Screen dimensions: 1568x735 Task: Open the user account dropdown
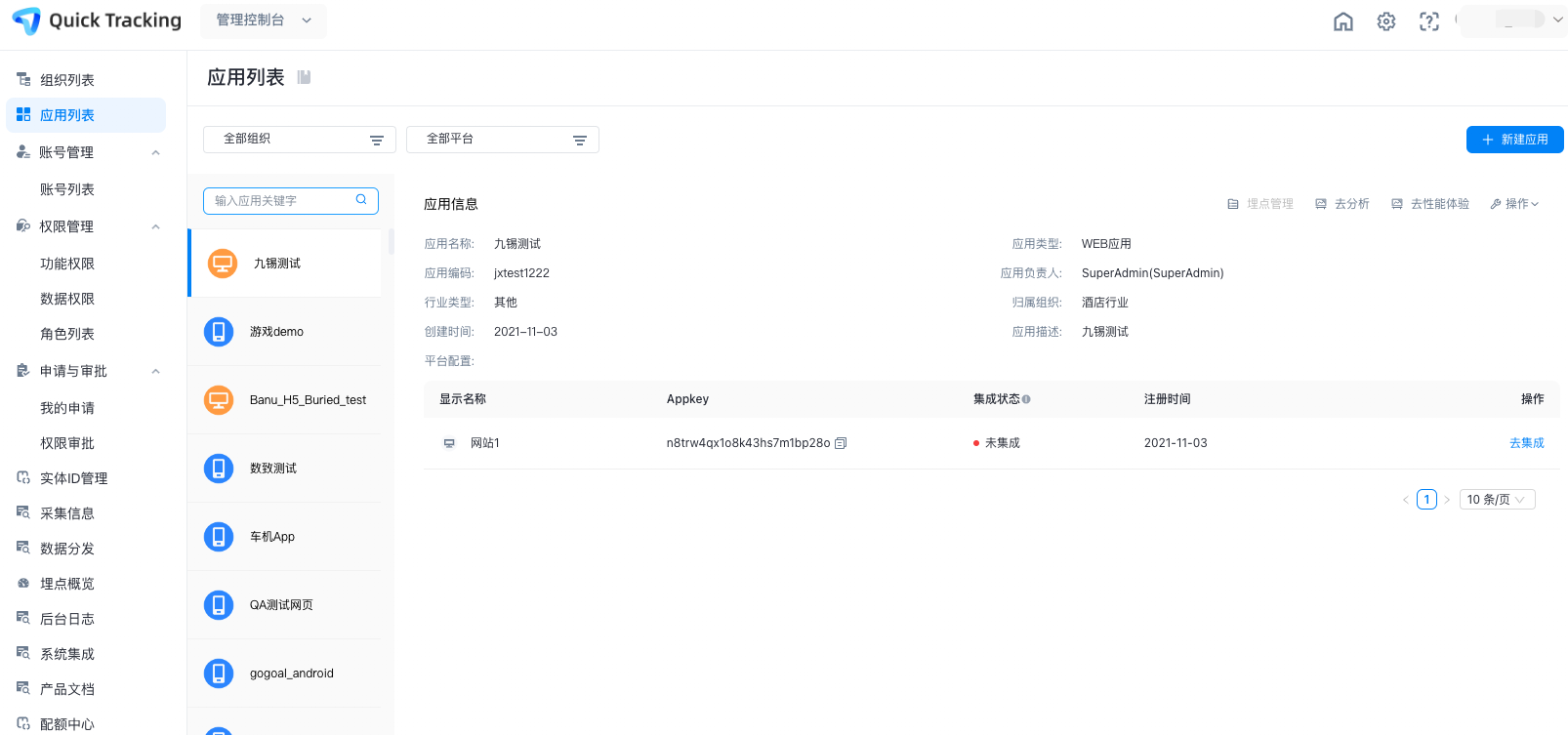point(1513,20)
